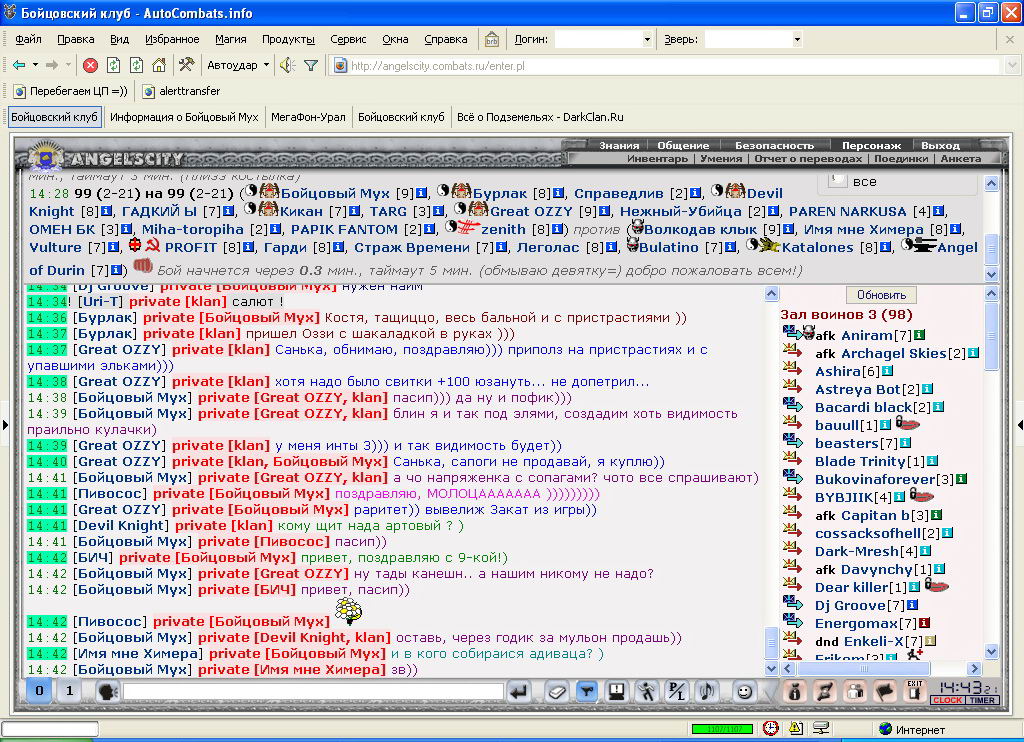Toggle the blue filter chat icon
1024x742 pixels.
[586, 691]
